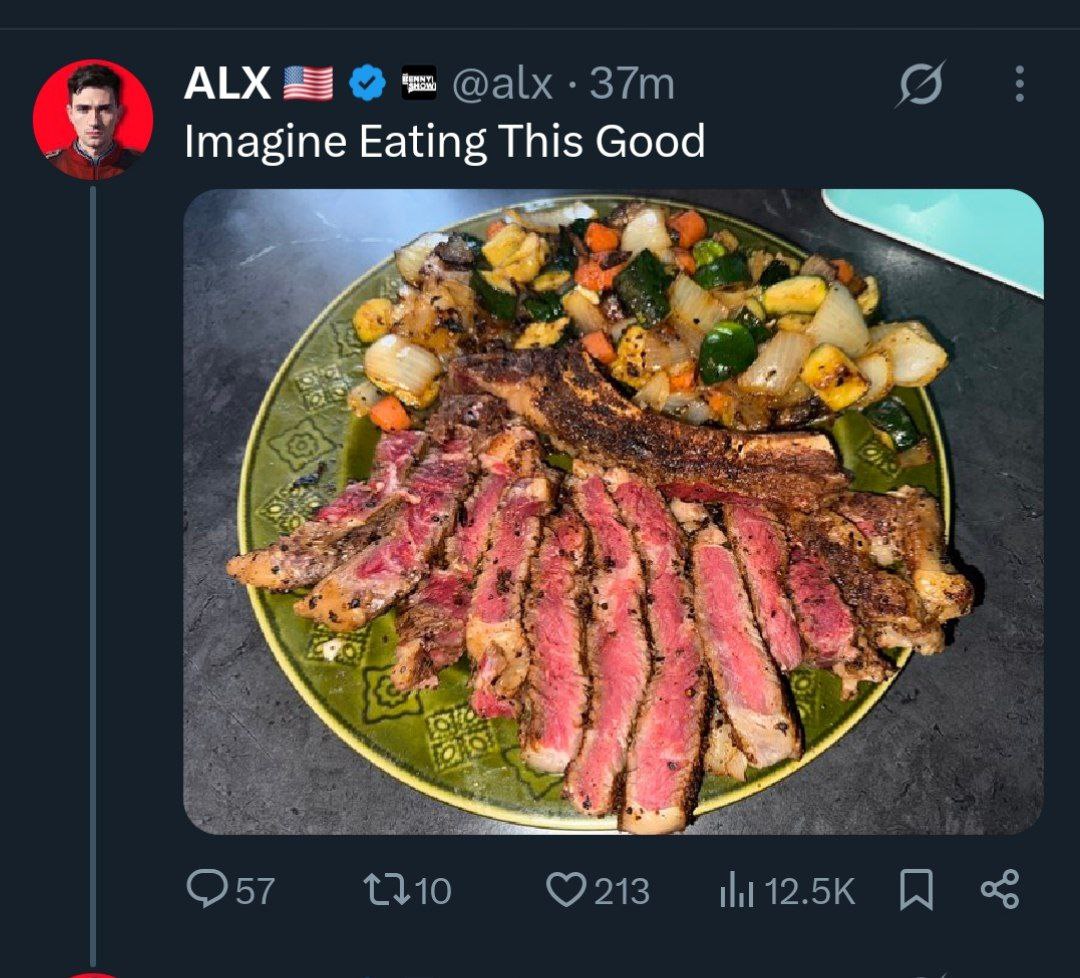Share the tweet via share icon

point(999,889)
